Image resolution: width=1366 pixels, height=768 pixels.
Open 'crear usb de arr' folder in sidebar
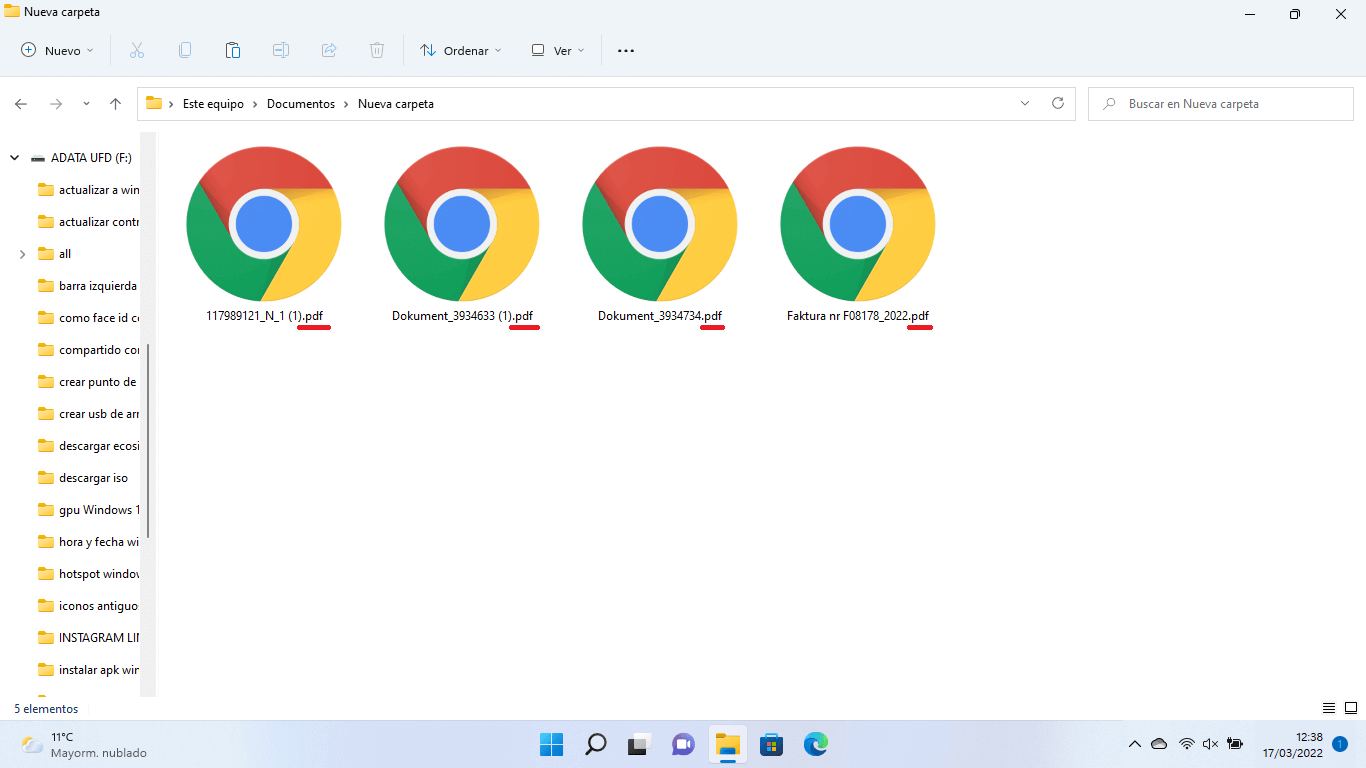[89, 414]
